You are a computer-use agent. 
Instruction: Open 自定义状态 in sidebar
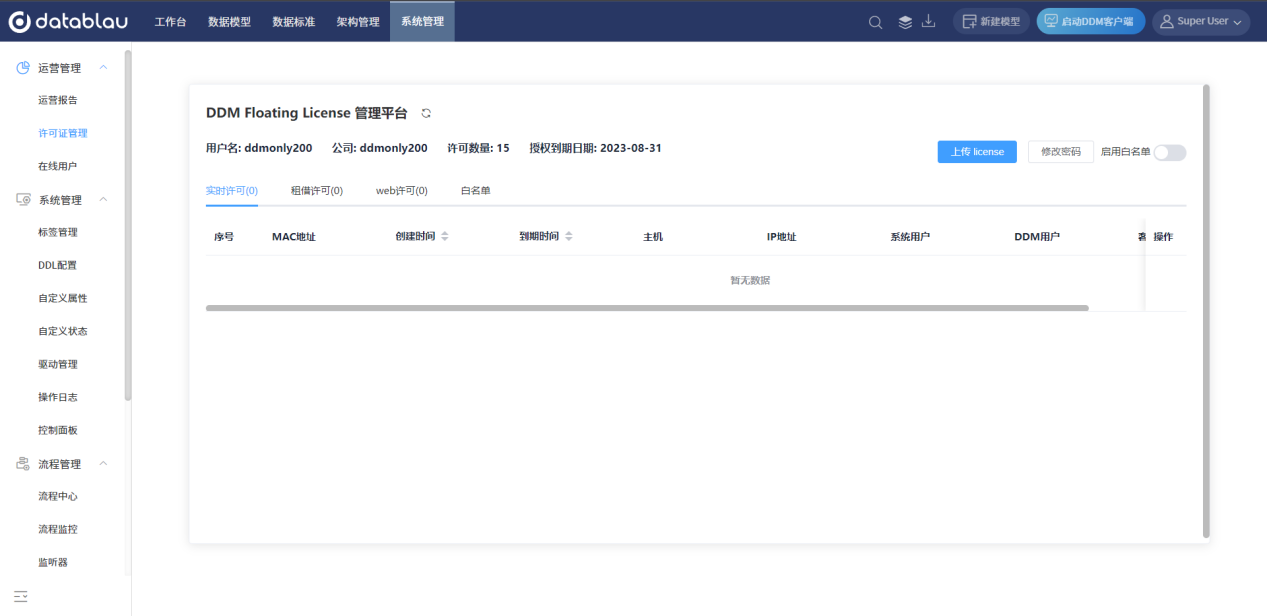[63, 331]
